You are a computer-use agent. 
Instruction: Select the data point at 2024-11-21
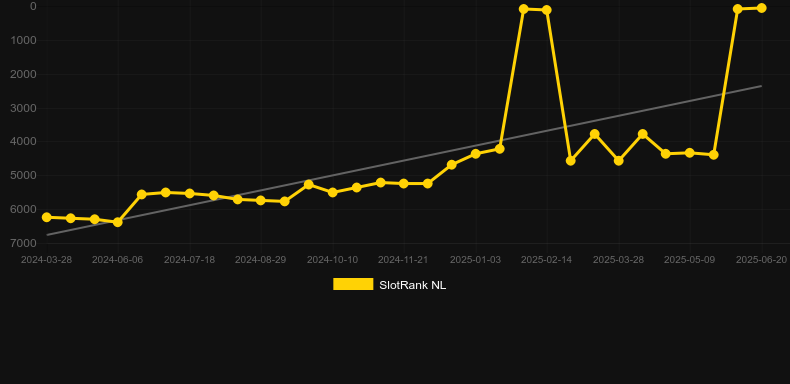click(x=404, y=183)
